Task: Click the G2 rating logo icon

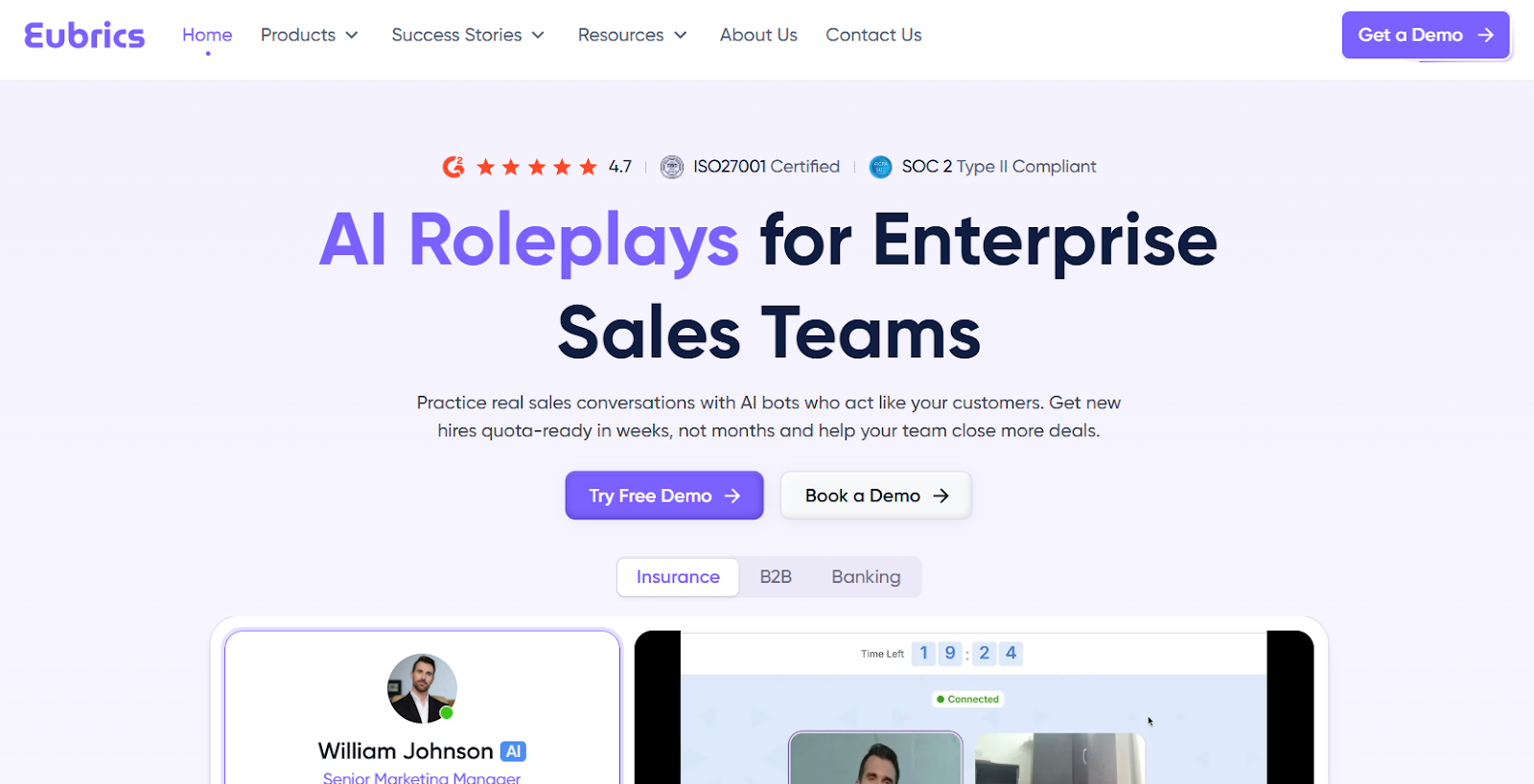Action: (453, 167)
